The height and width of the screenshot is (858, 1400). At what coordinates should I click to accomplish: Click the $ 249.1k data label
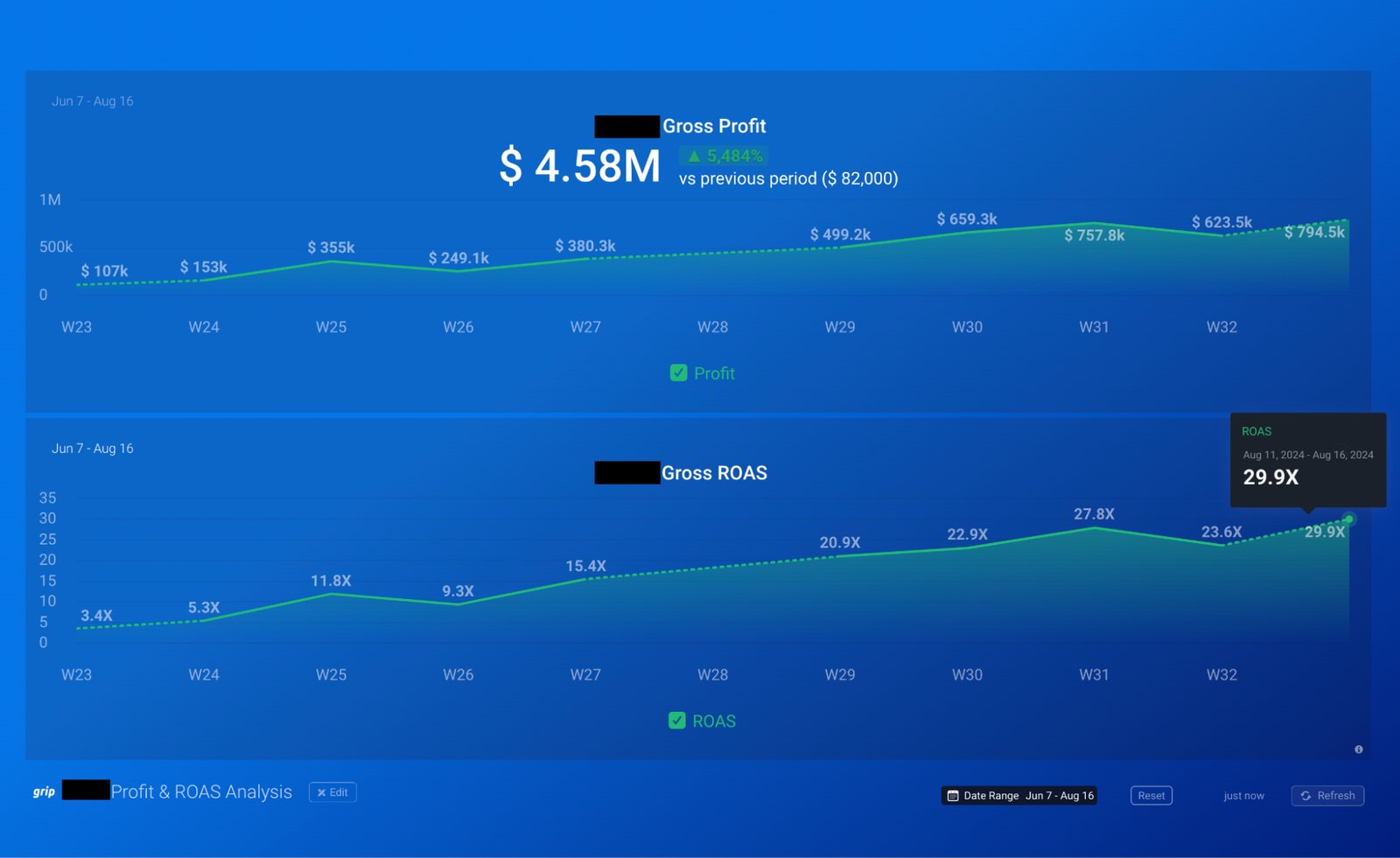coord(458,258)
